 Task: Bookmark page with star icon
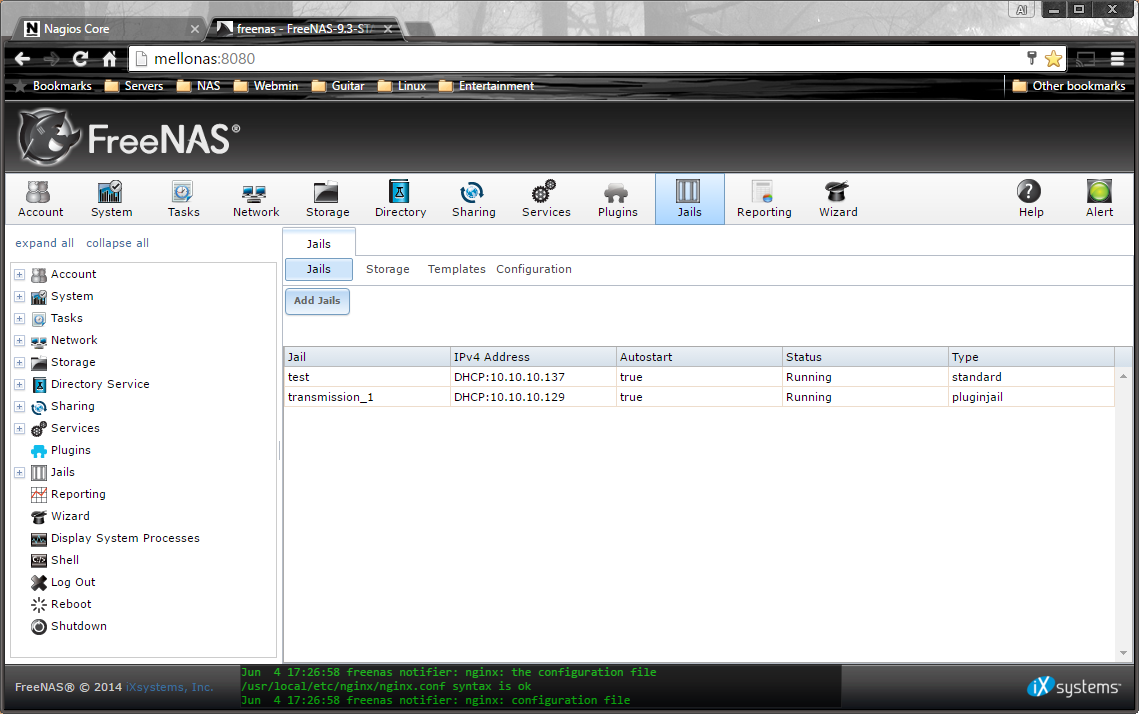tap(1053, 59)
